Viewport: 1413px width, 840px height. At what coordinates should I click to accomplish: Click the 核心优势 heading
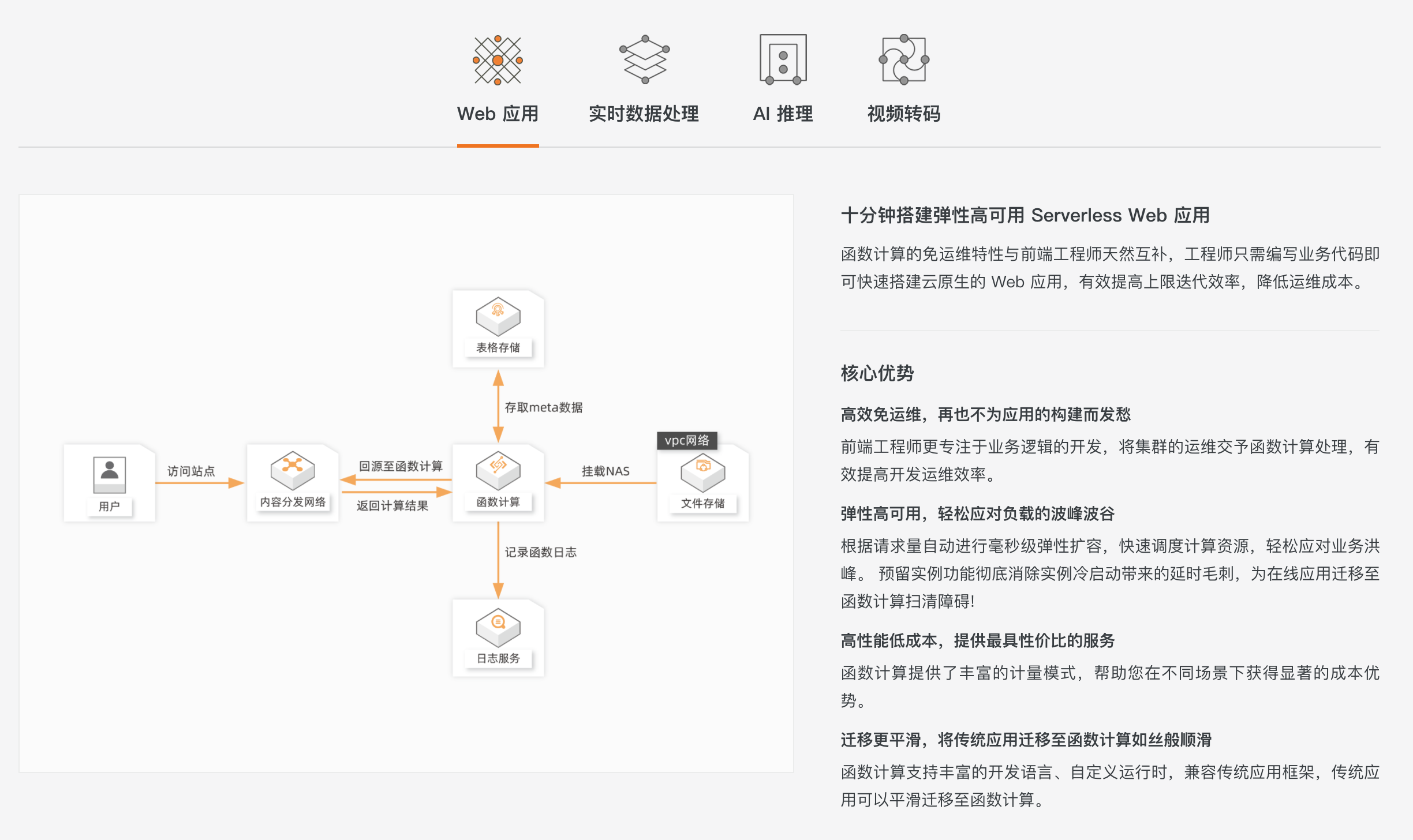pos(877,373)
